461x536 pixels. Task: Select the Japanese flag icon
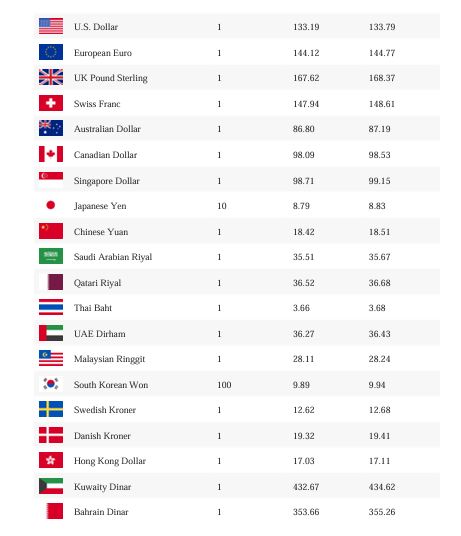coord(51,205)
